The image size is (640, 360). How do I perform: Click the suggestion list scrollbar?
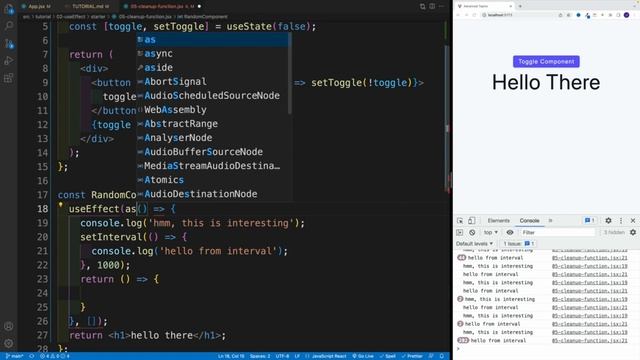(290, 73)
